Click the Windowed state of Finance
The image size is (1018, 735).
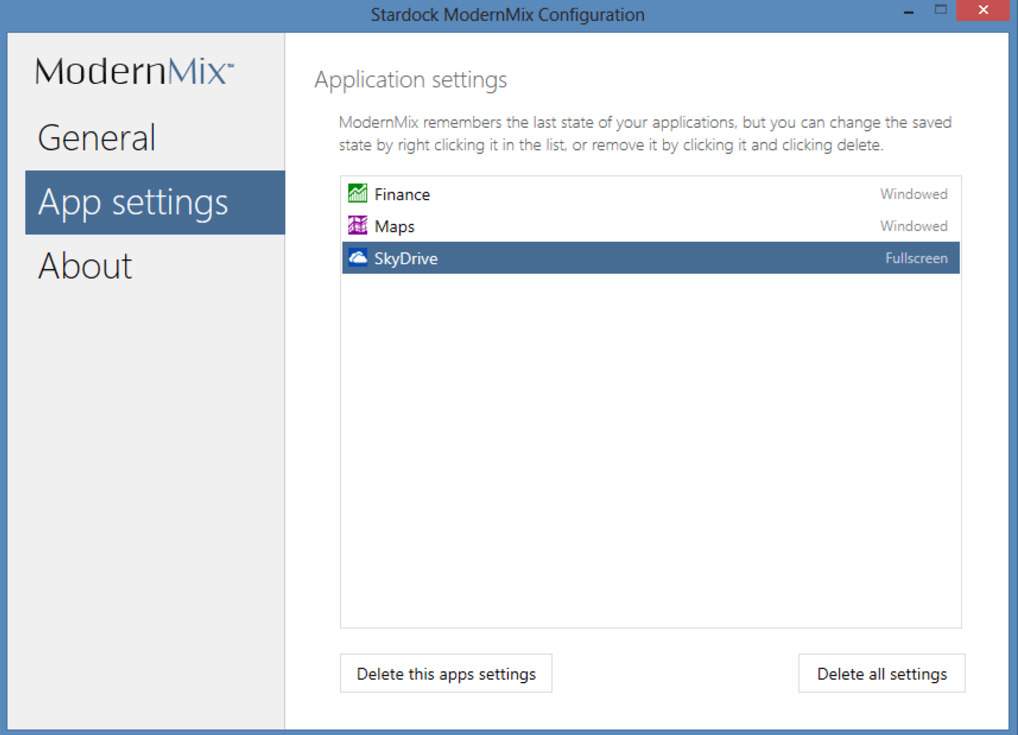click(913, 194)
